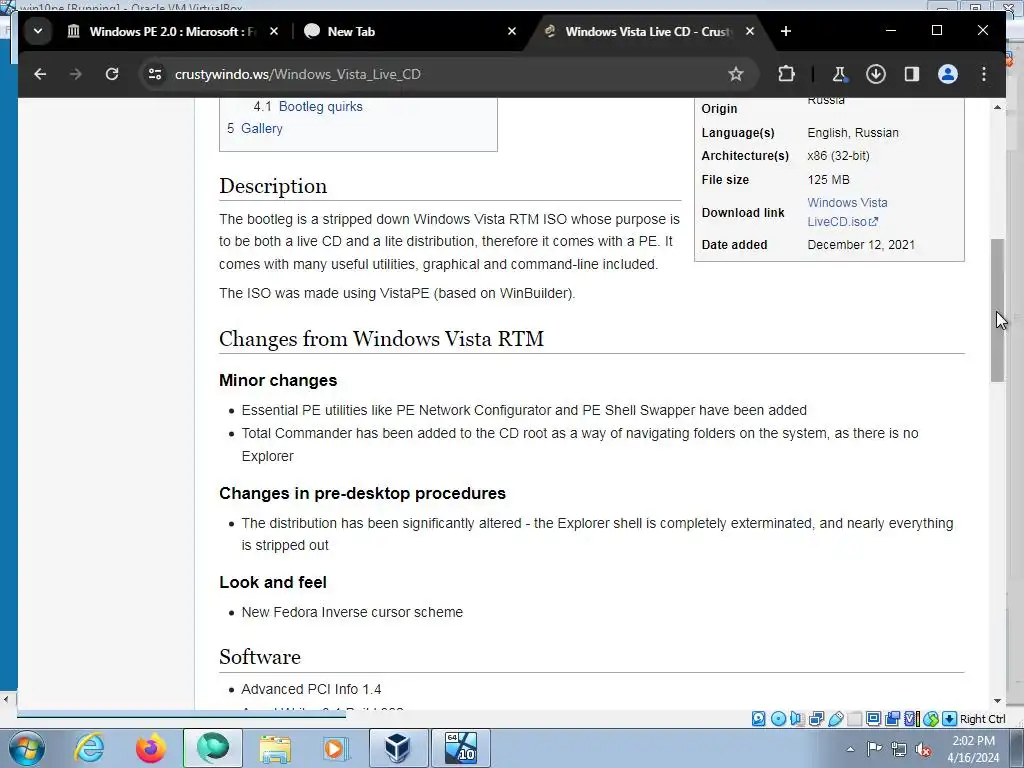Open the 4.1 Bootleg quirks contents link
This screenshot has height=768, width=1024.
click(320, 106)
